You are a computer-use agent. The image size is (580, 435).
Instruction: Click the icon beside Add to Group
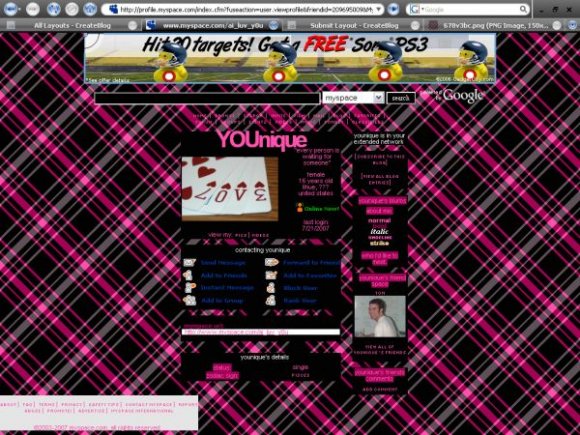coord(189,300)
